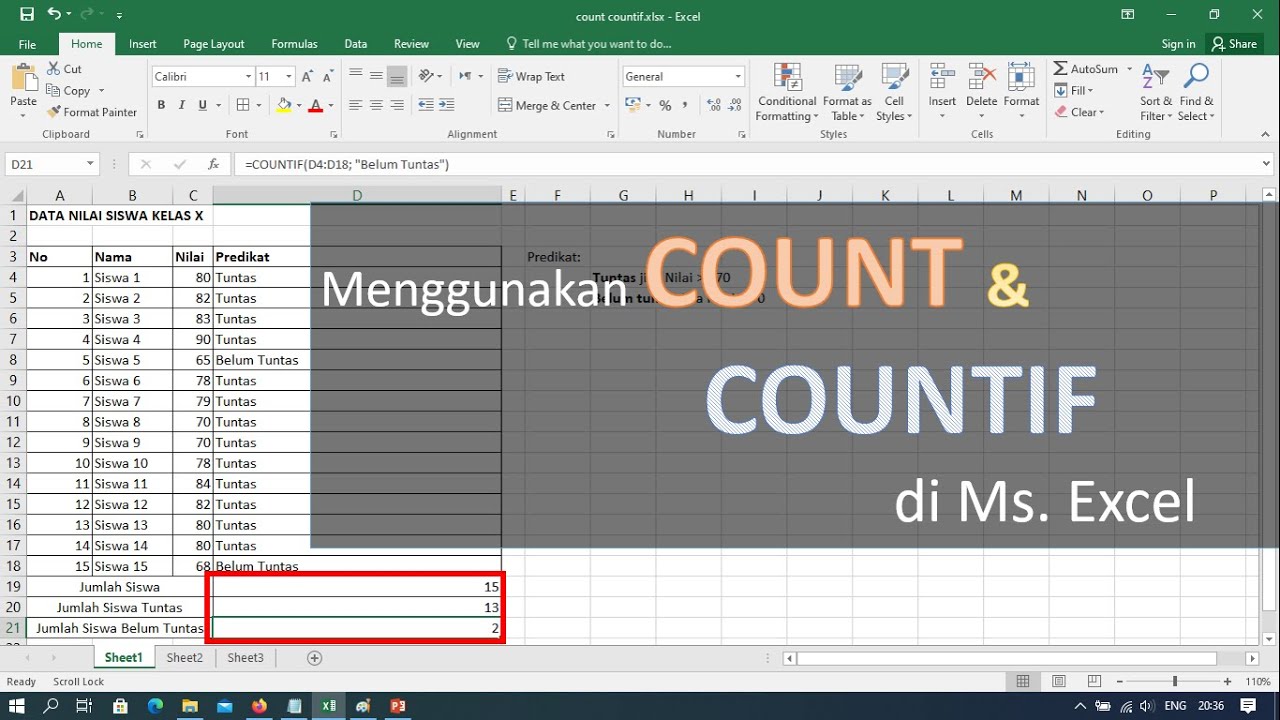Select the Format Painter brush
This screenshot has height=720, width=1280.
coord(92,112)
